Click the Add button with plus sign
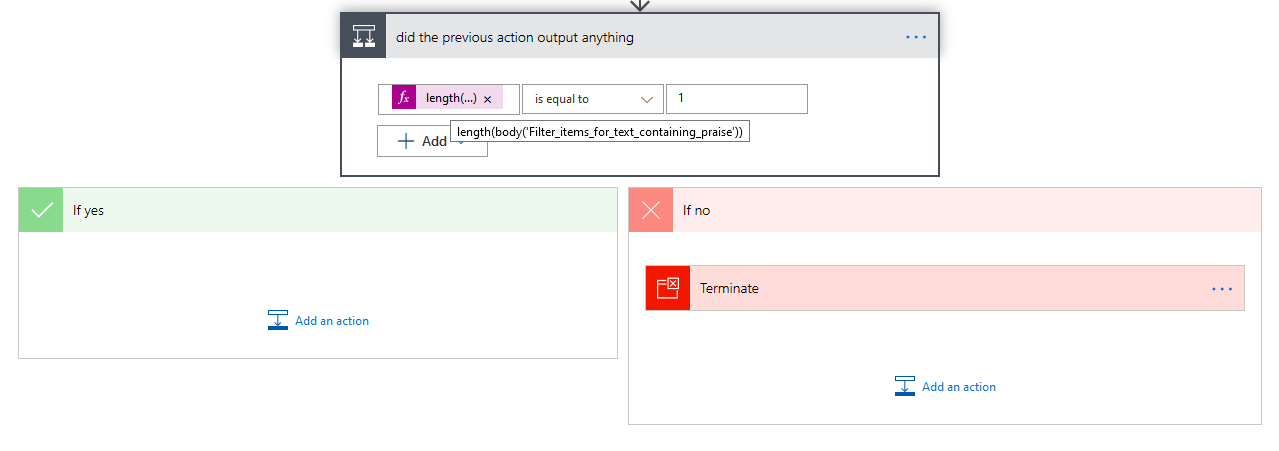The width and height of the screenshot is (1279, 451). click(x=422, y=142)
